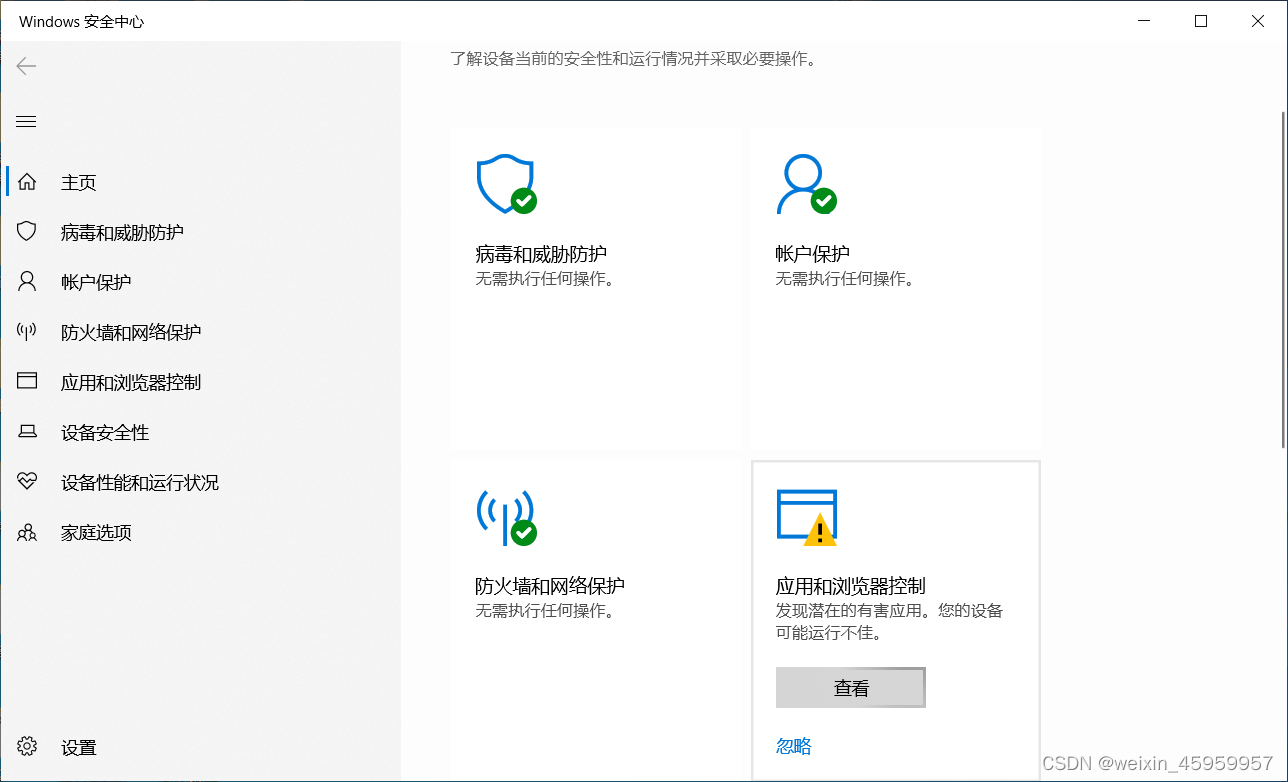Open the browser window warning icon card
This screenshot has height=782, width=1288.
click(x=806, y=517)
